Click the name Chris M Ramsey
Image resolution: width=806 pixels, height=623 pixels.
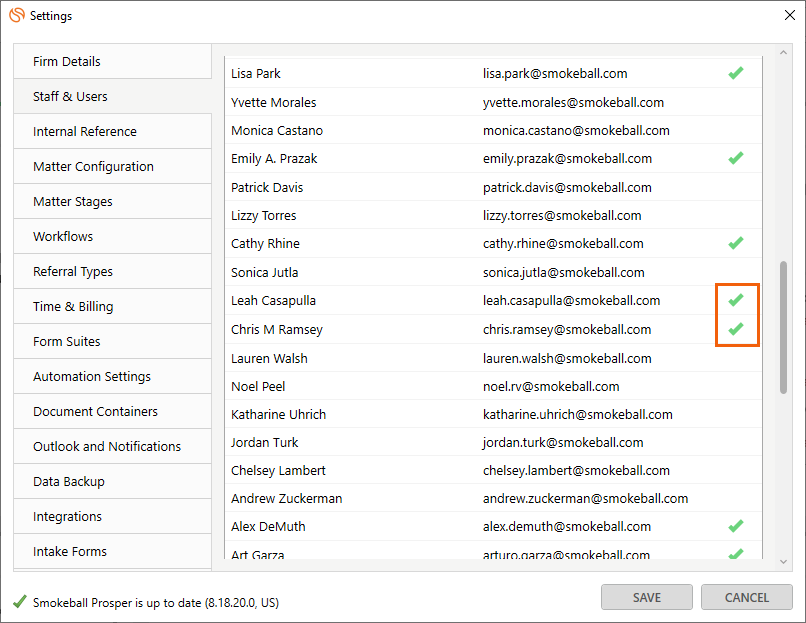pos(277,329)
